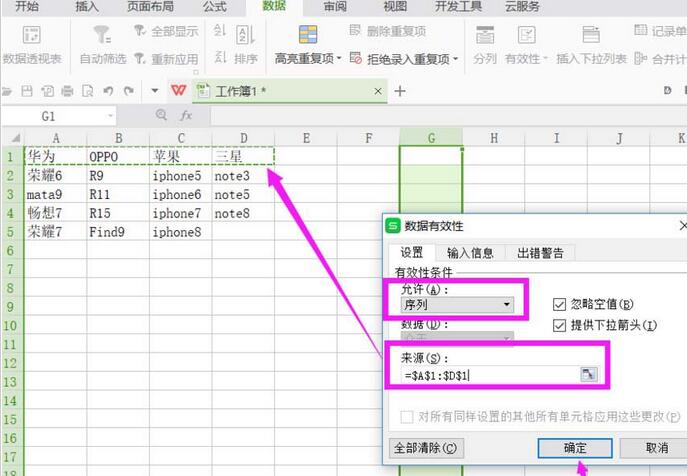Open the 开发工具 ribbon tab
The width and height of the screenshot is (687, 476).
[458, 7]
